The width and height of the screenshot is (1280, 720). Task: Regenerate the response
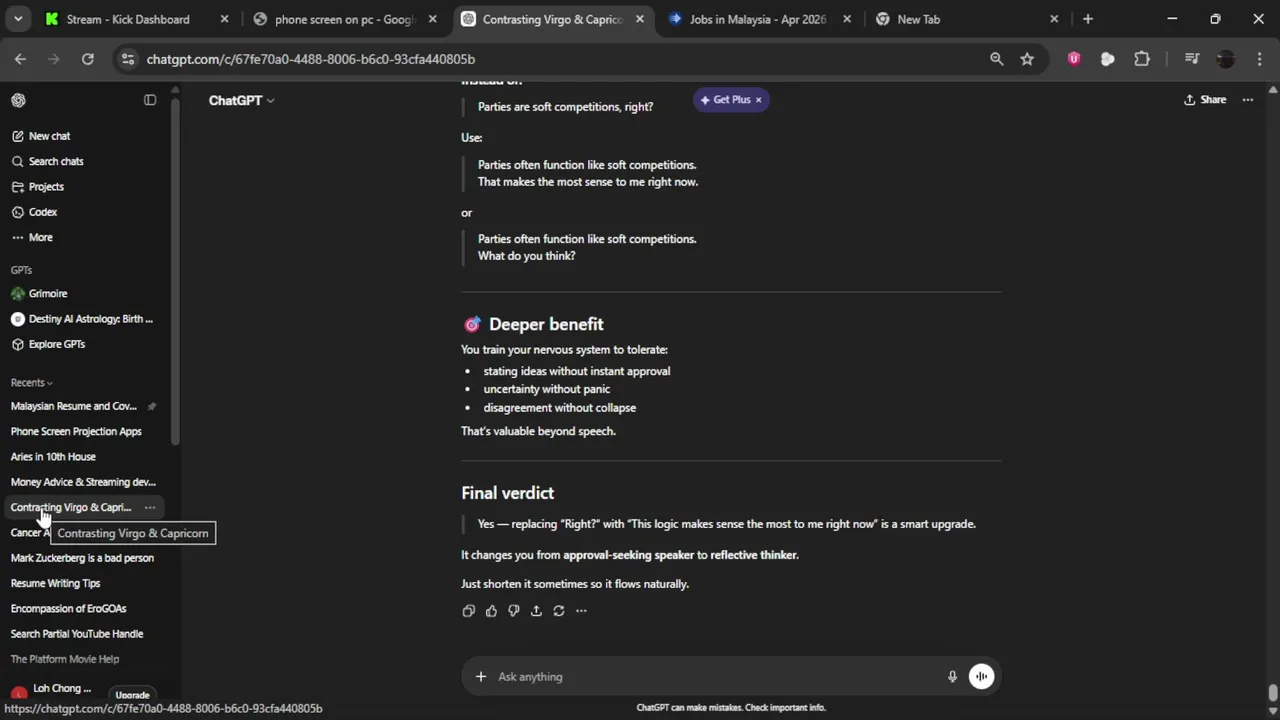pos(559,611)
